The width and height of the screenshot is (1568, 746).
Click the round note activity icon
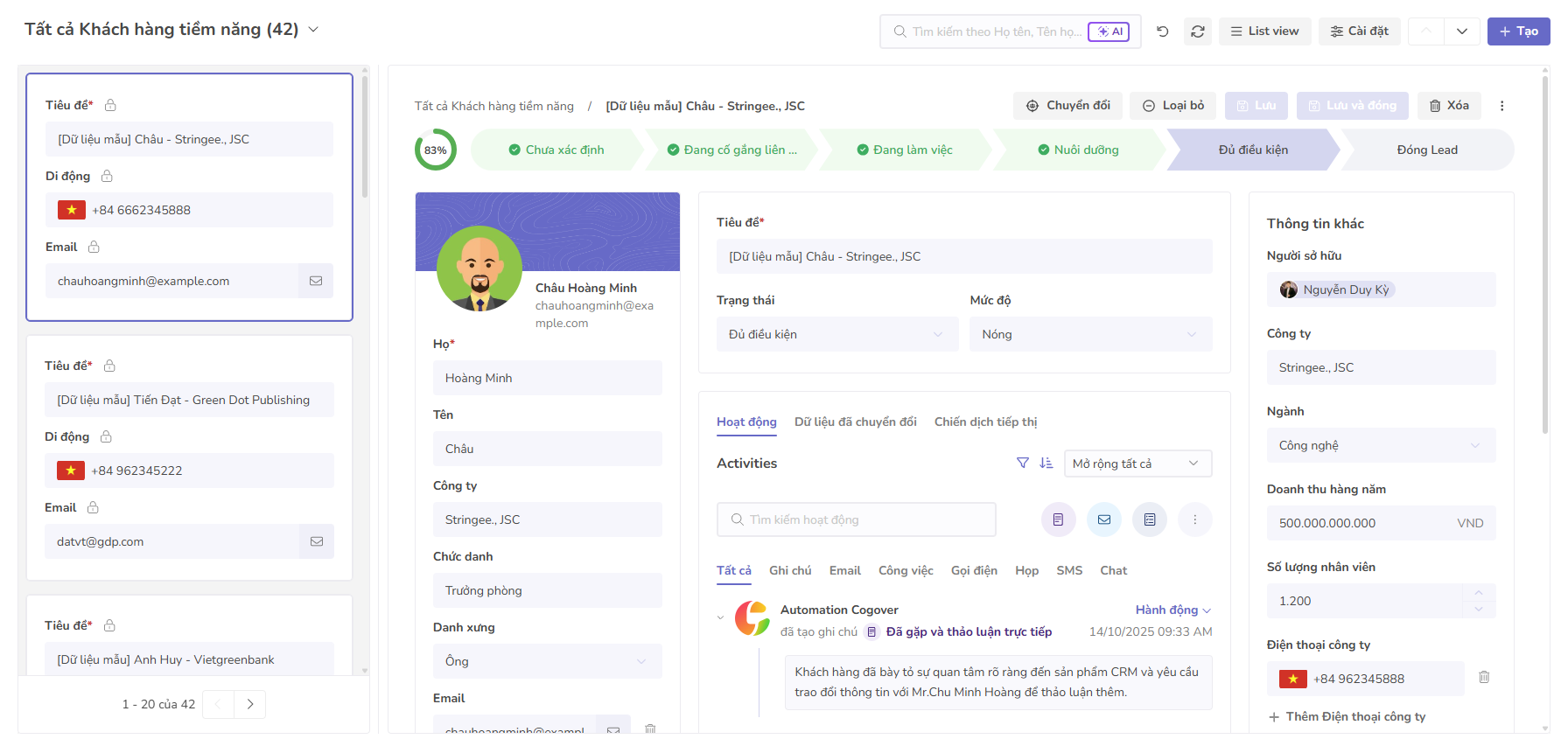pos(1058,519)
